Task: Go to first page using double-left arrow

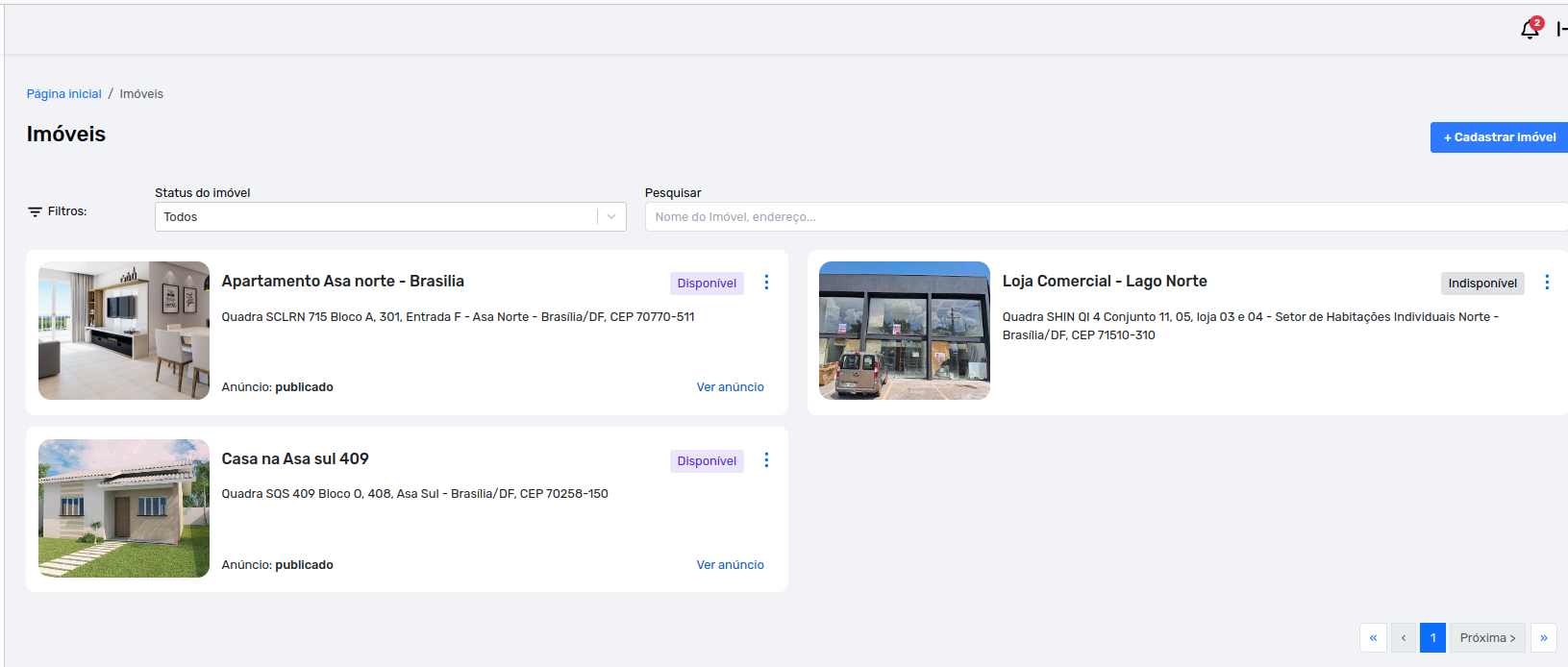Action: pos(1373,638)
